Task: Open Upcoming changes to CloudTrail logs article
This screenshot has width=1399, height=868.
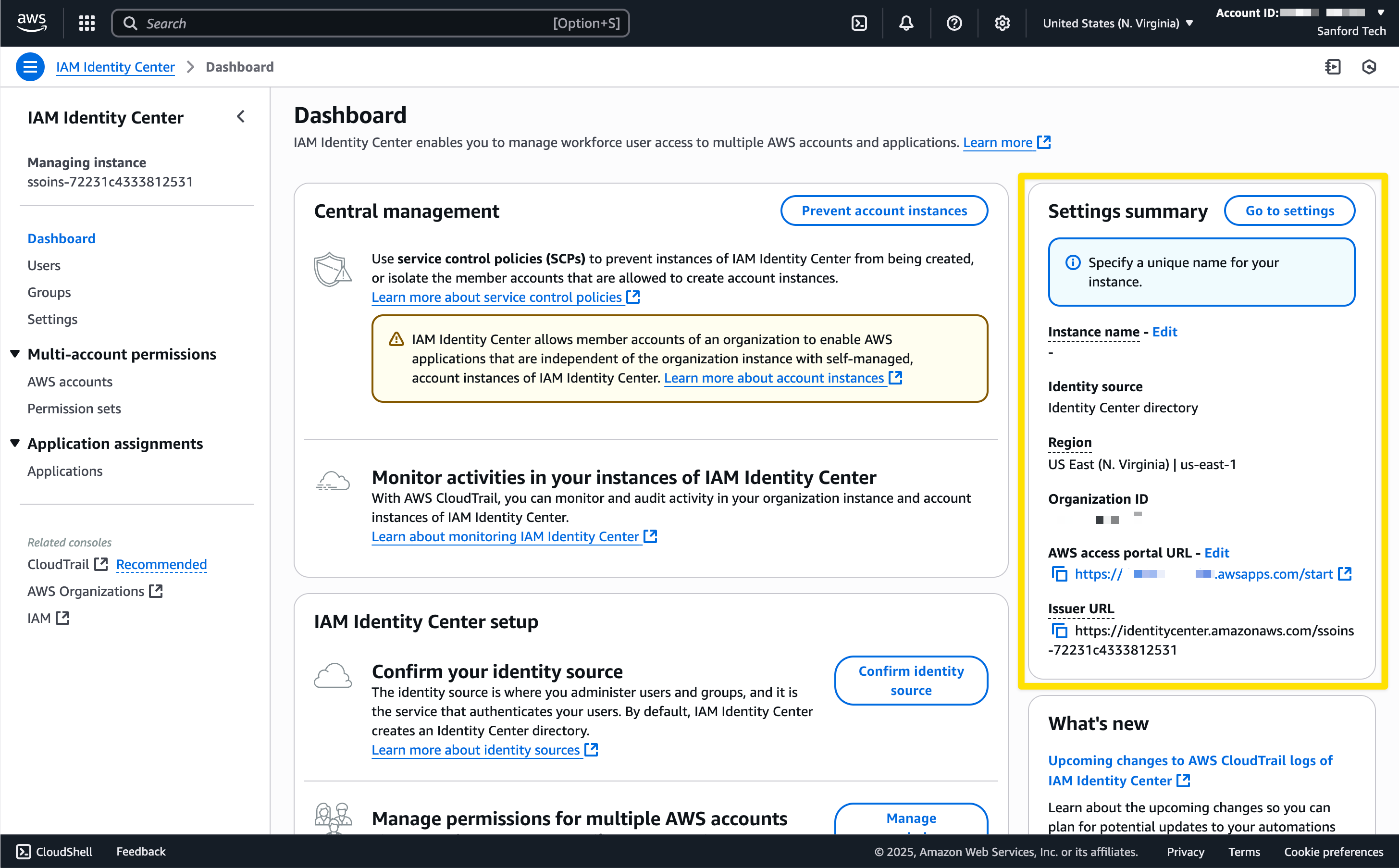Action: [1189, 770]
